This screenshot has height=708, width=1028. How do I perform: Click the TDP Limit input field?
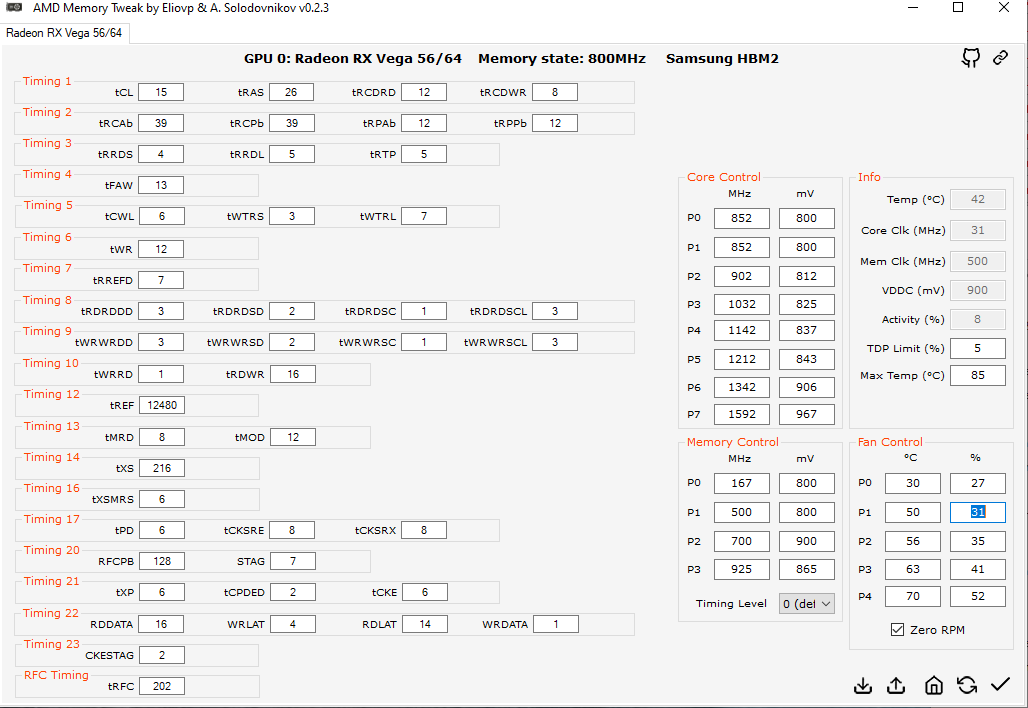(978, 349)
